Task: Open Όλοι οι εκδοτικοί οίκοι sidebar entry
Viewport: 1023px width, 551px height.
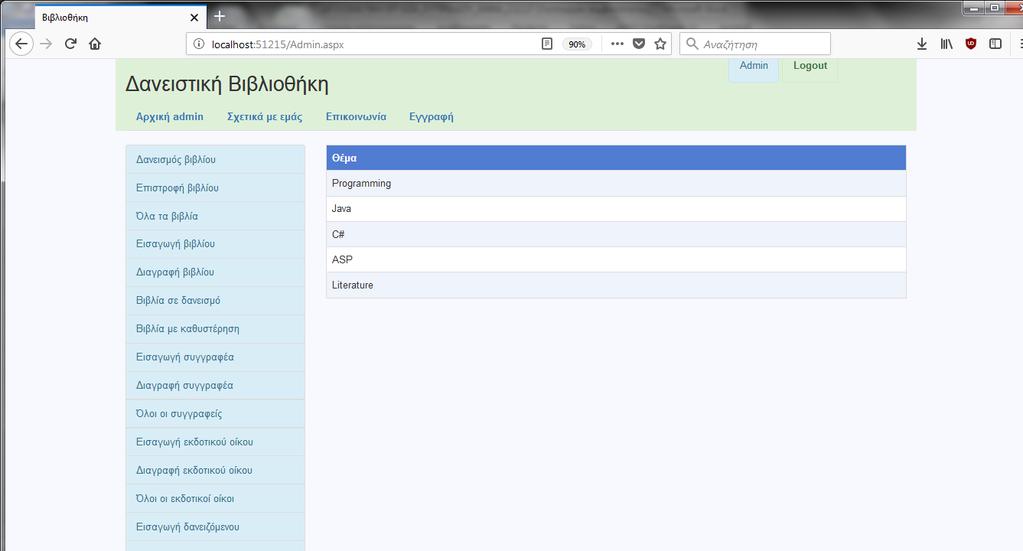Action: pyautogui.click(x=215, y=498)
